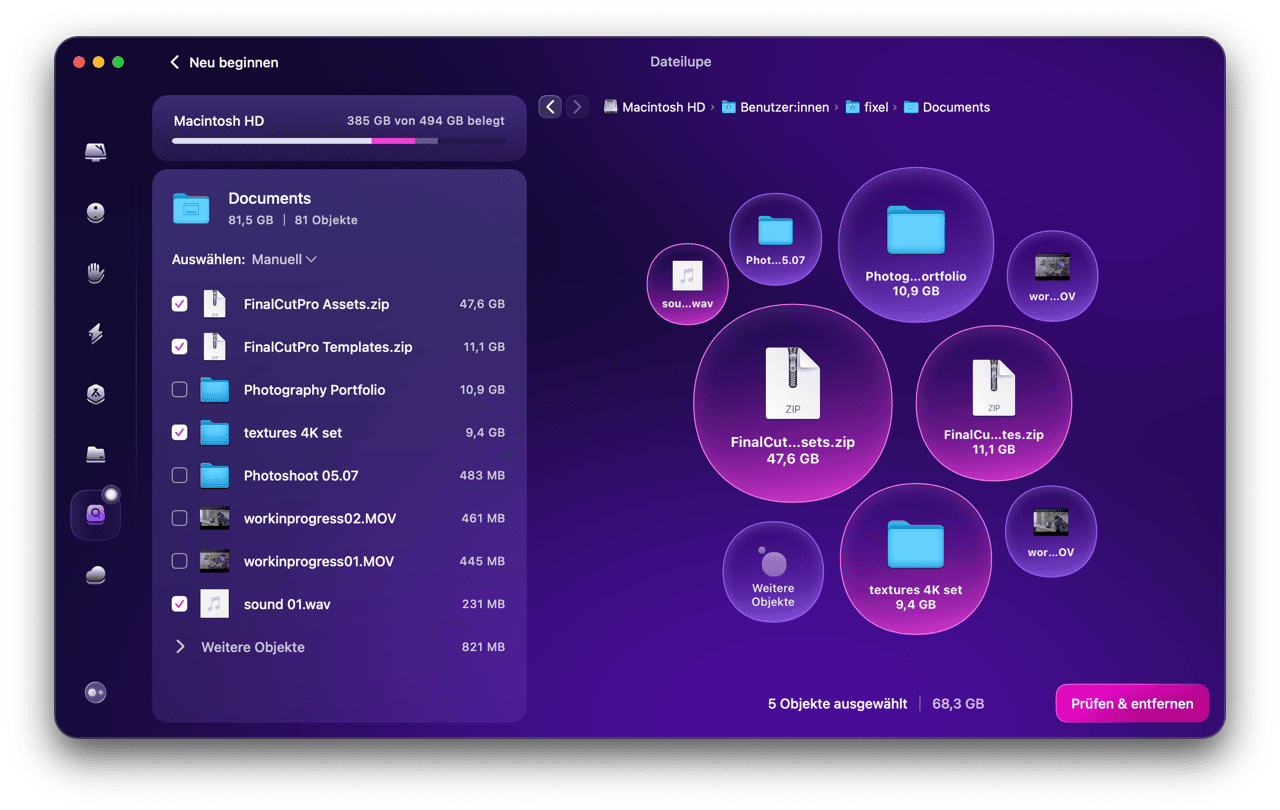Open the Applications icon in sidebar
Screen dimensions: 1280x810
coord(96,394)
